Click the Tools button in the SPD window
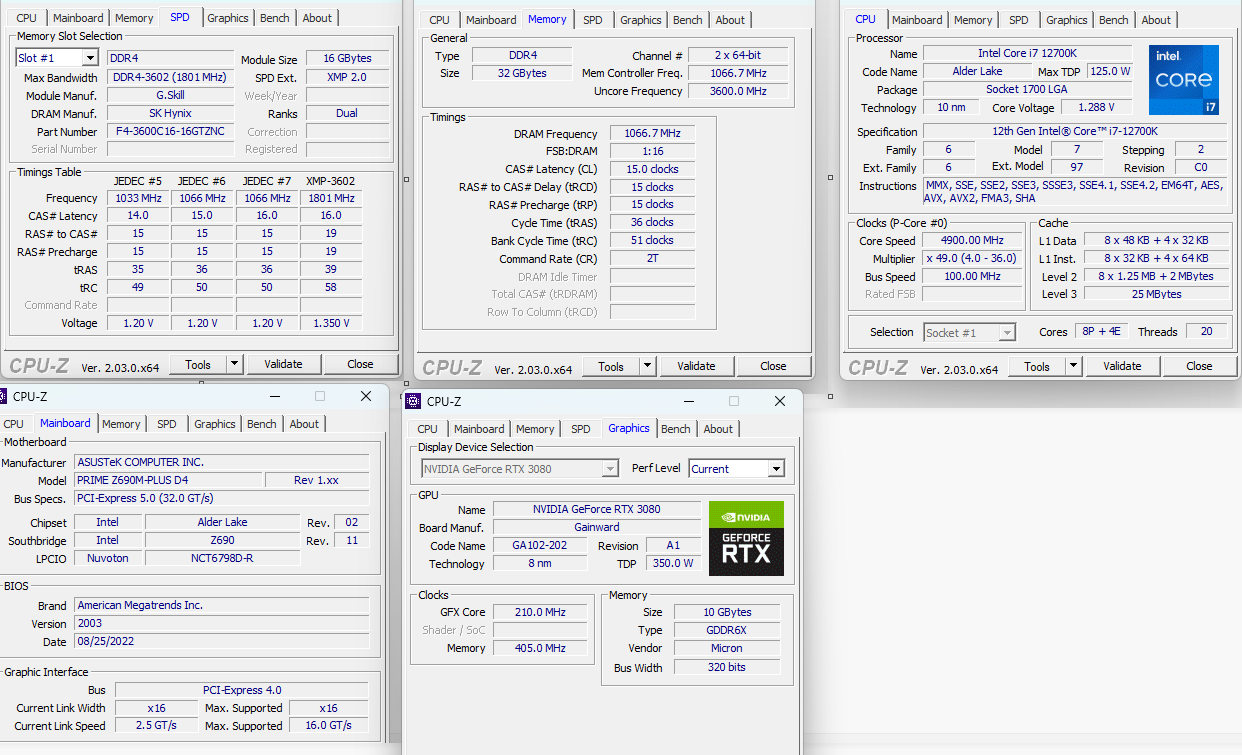This screenshot has width=1242, height=755. [198, 364]
